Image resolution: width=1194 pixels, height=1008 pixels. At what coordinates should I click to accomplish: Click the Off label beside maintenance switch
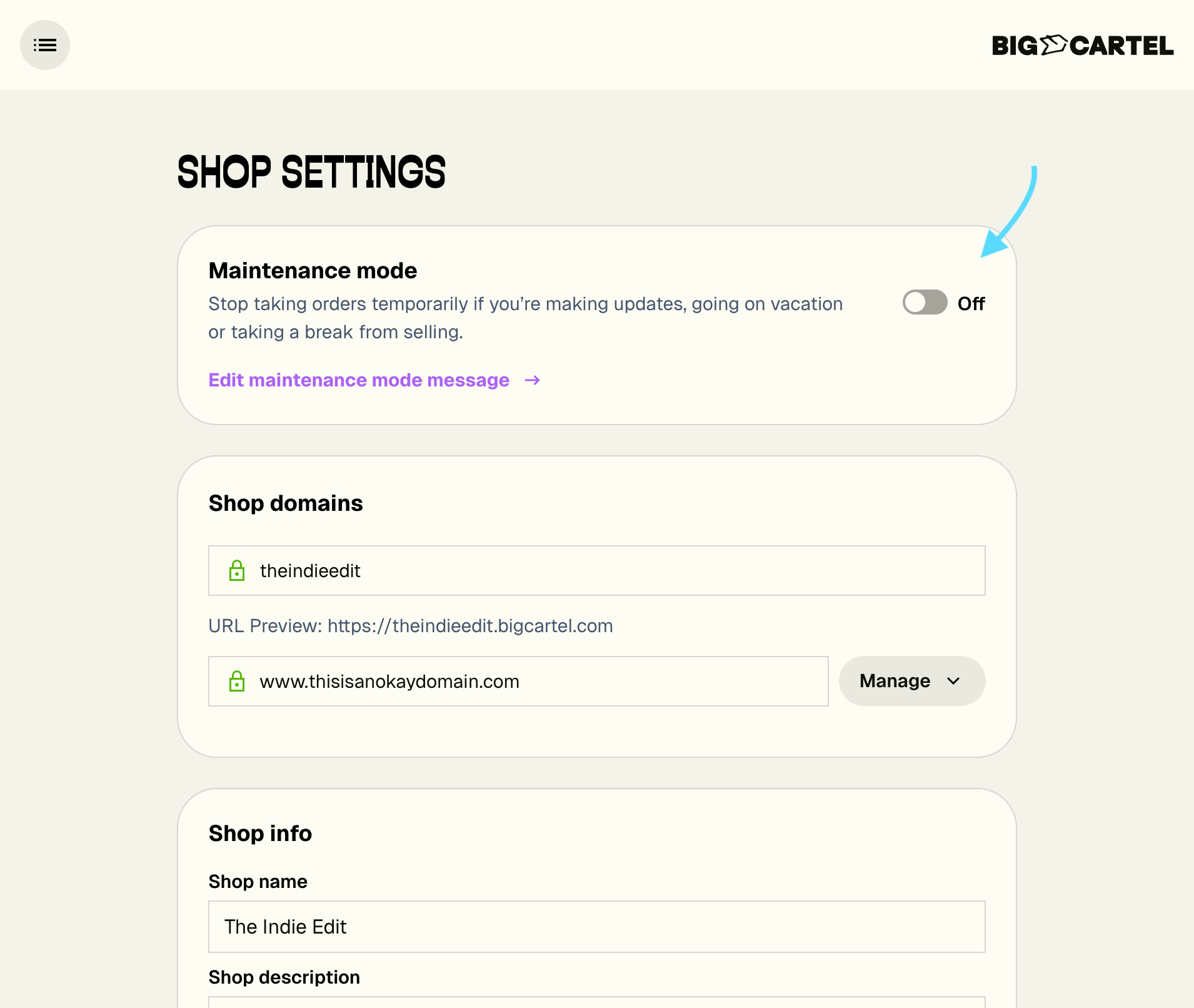971,304
